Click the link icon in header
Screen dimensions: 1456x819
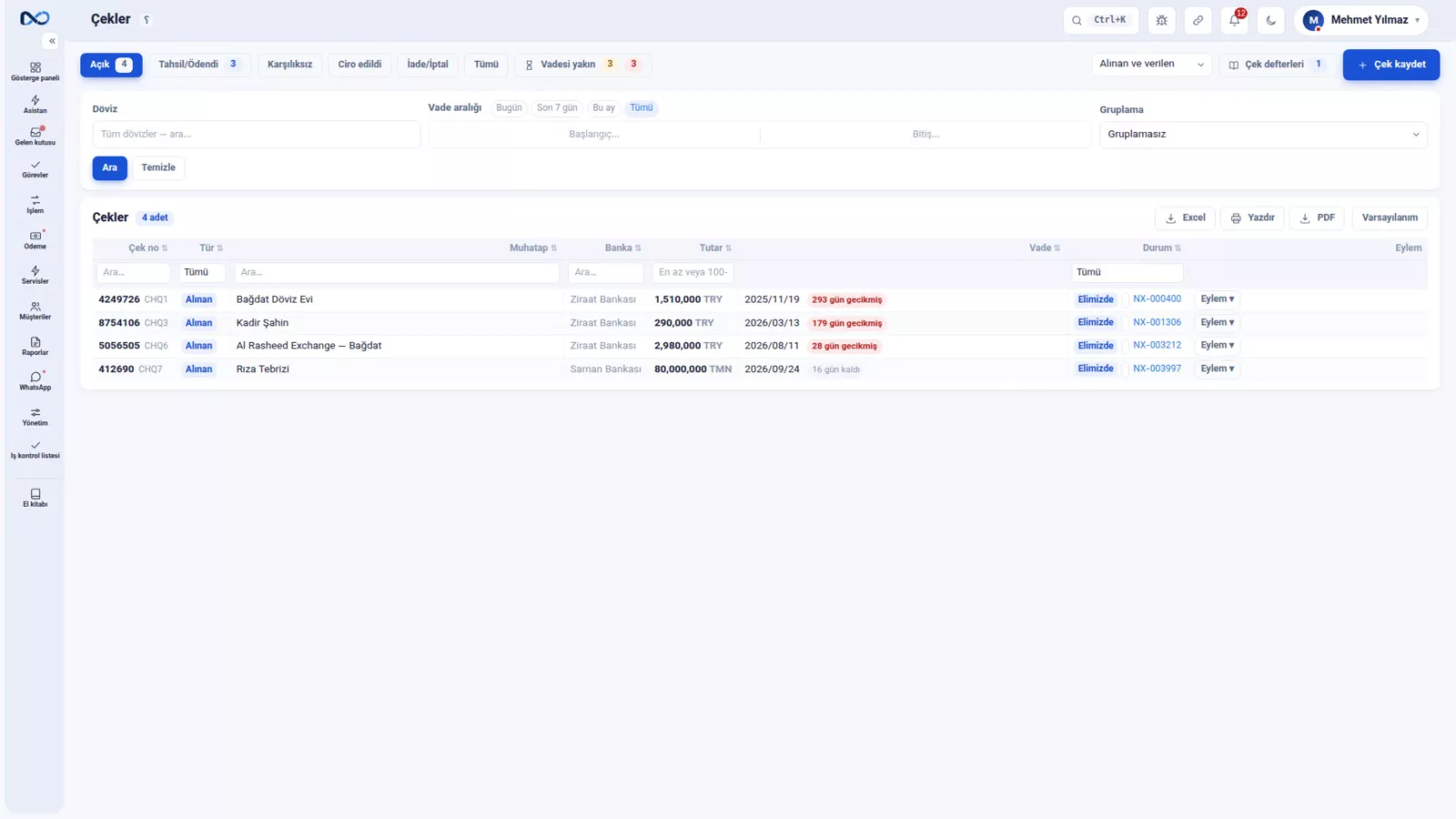[1198, 20]
